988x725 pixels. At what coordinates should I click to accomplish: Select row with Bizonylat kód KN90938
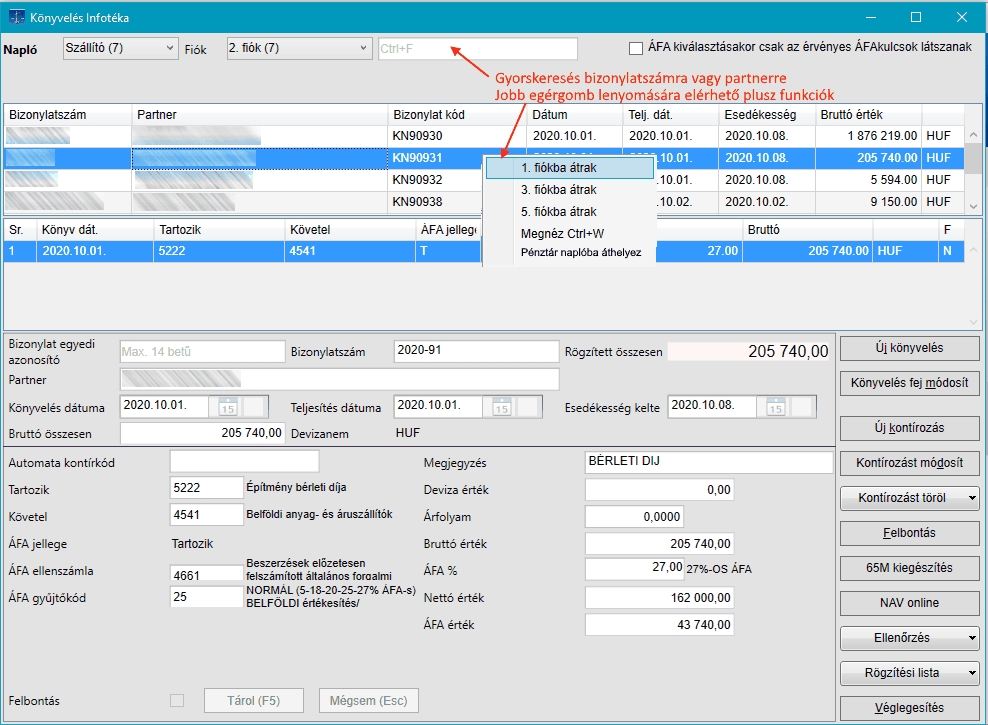pos(483,202)
